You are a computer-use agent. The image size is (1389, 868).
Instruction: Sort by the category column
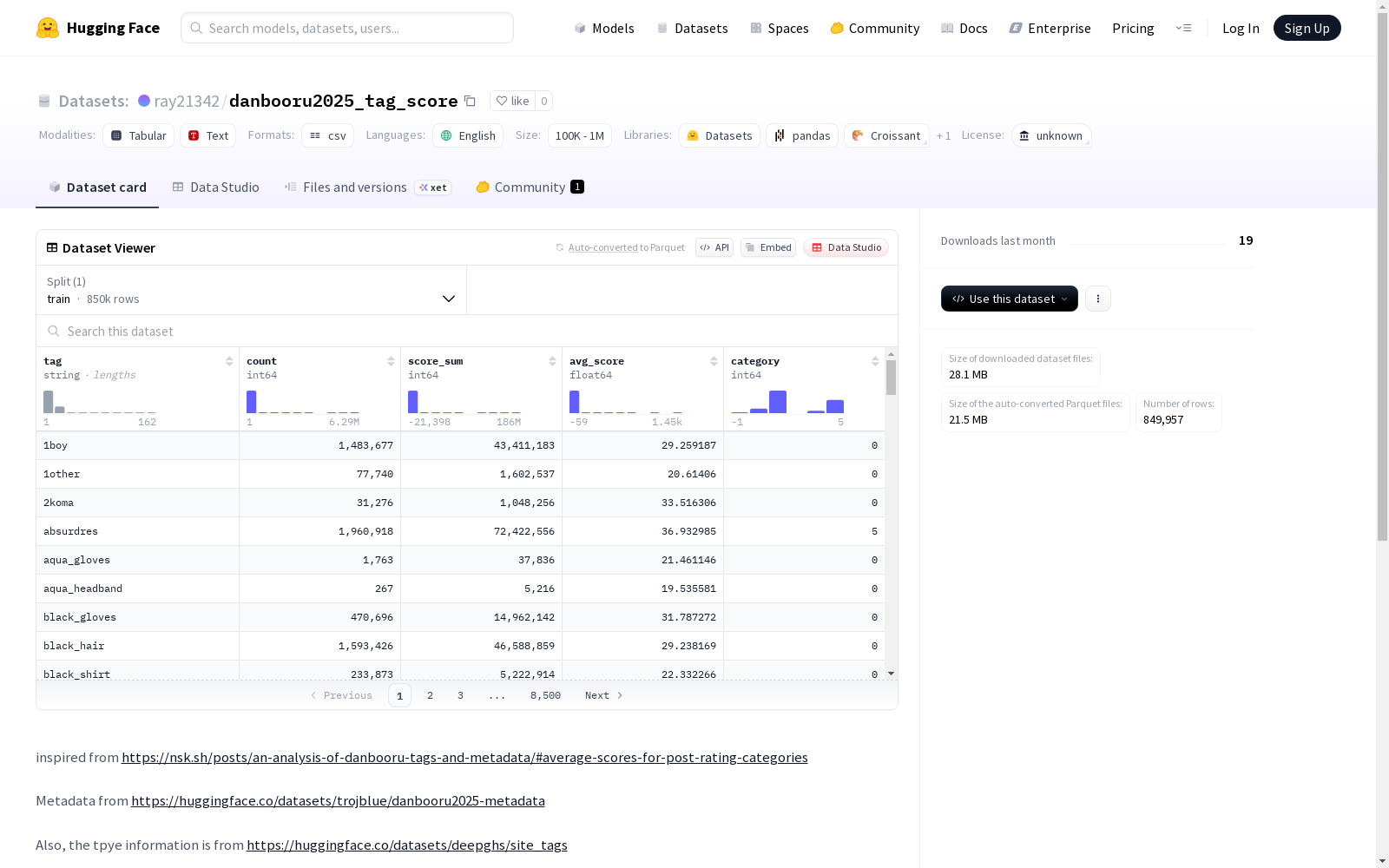click(875, 361)
